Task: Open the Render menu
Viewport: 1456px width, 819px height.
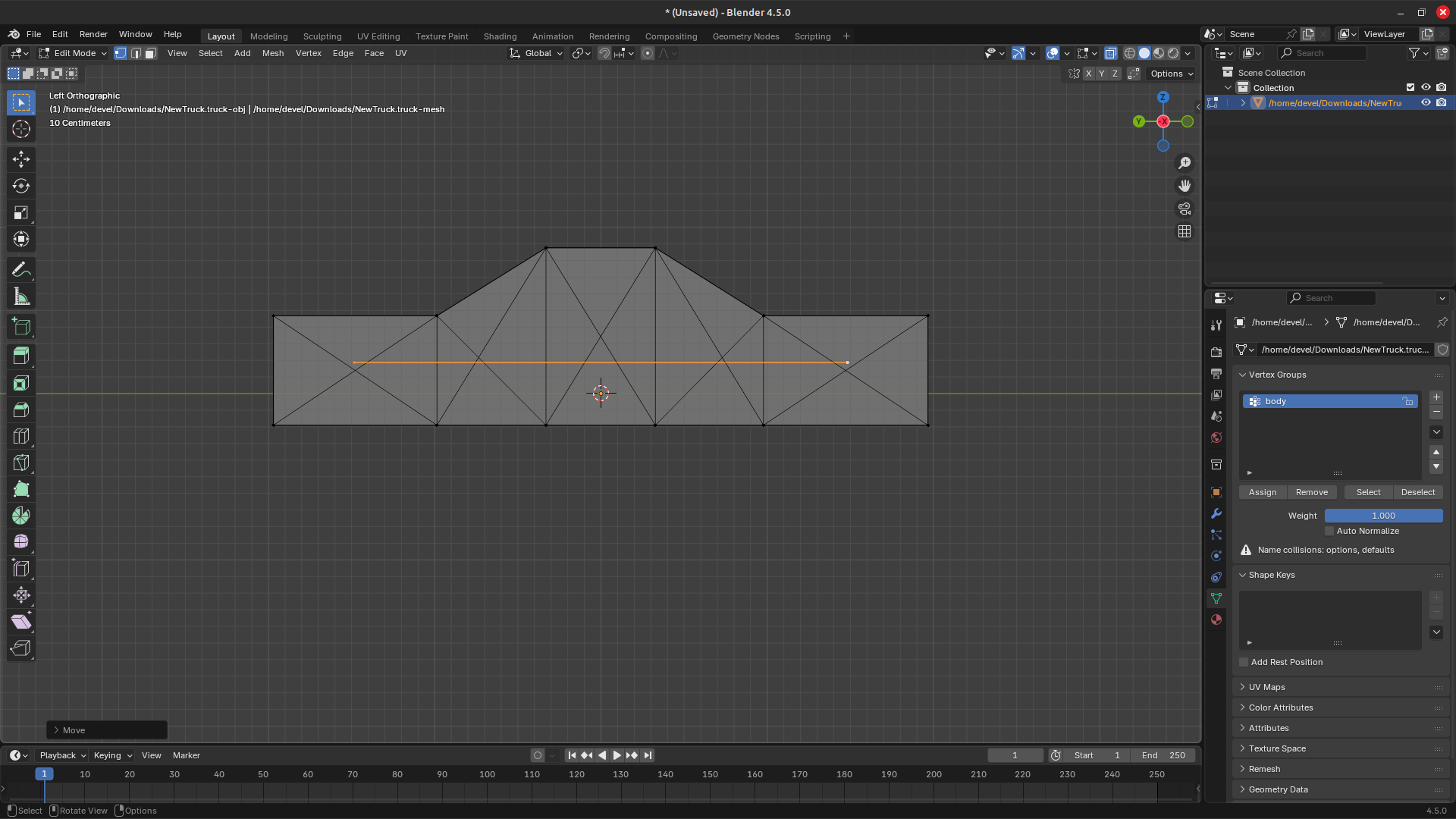Action: click(93, 34)
